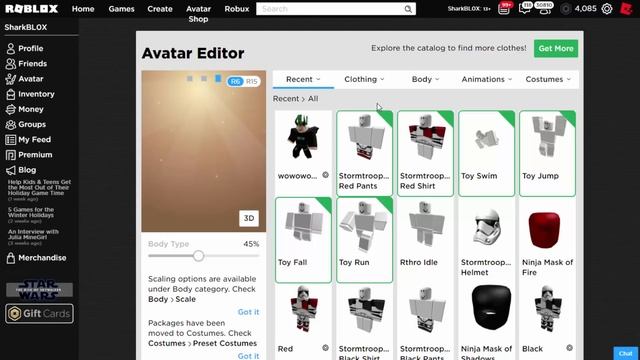Screen dimensions: 640x360
Task: Open the friend requests icon in header
Action: click(544, 8)
